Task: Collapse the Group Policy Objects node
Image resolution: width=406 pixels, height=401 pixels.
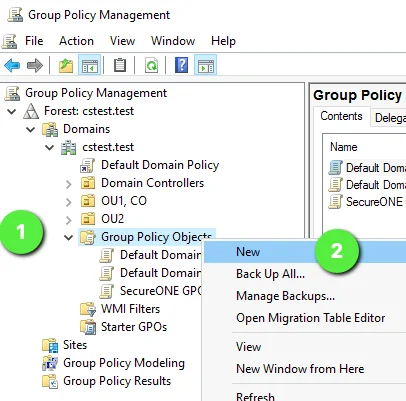Action: (x=69, y=237)
